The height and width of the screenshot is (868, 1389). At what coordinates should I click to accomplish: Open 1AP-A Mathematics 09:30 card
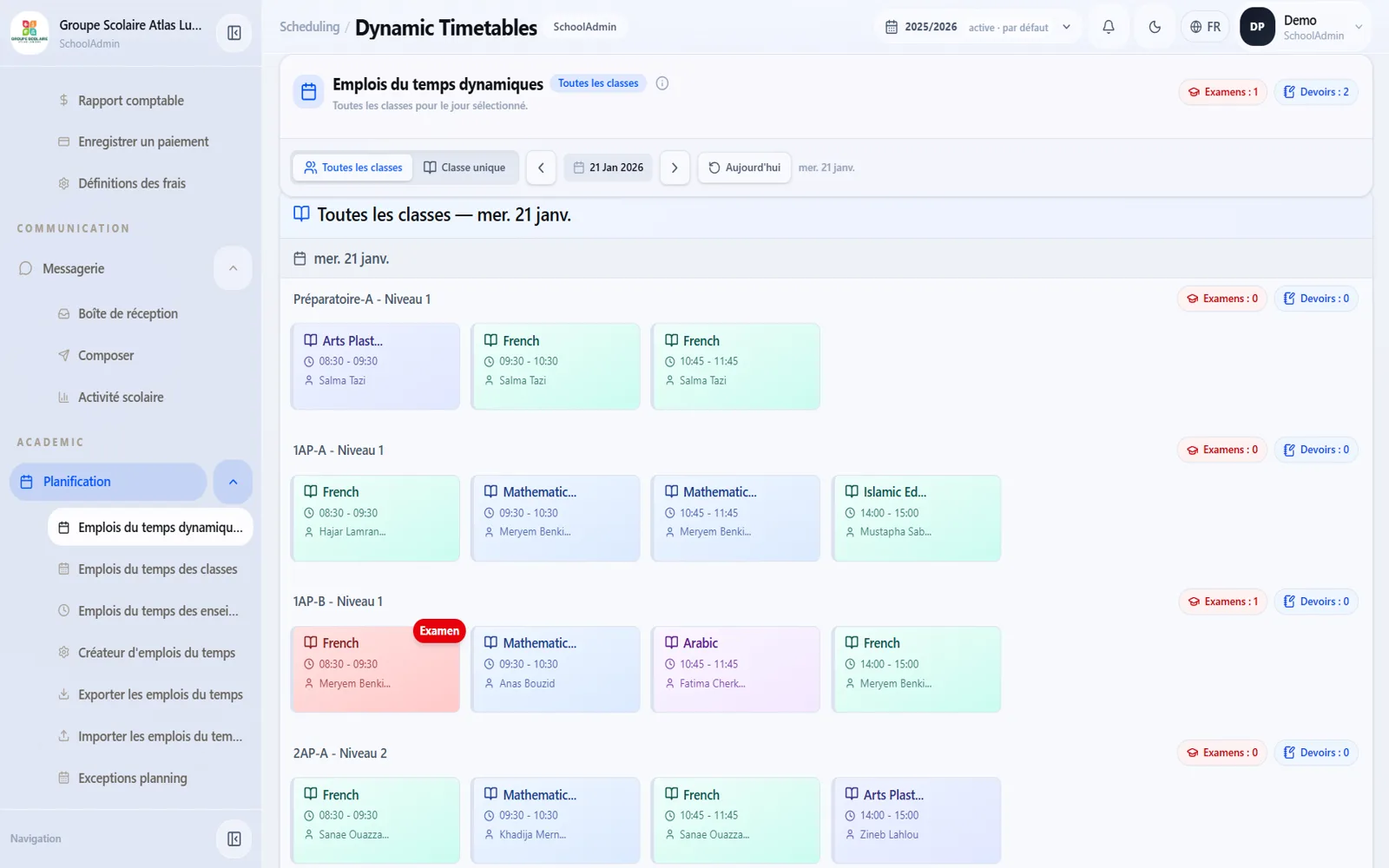coord(556,518)
